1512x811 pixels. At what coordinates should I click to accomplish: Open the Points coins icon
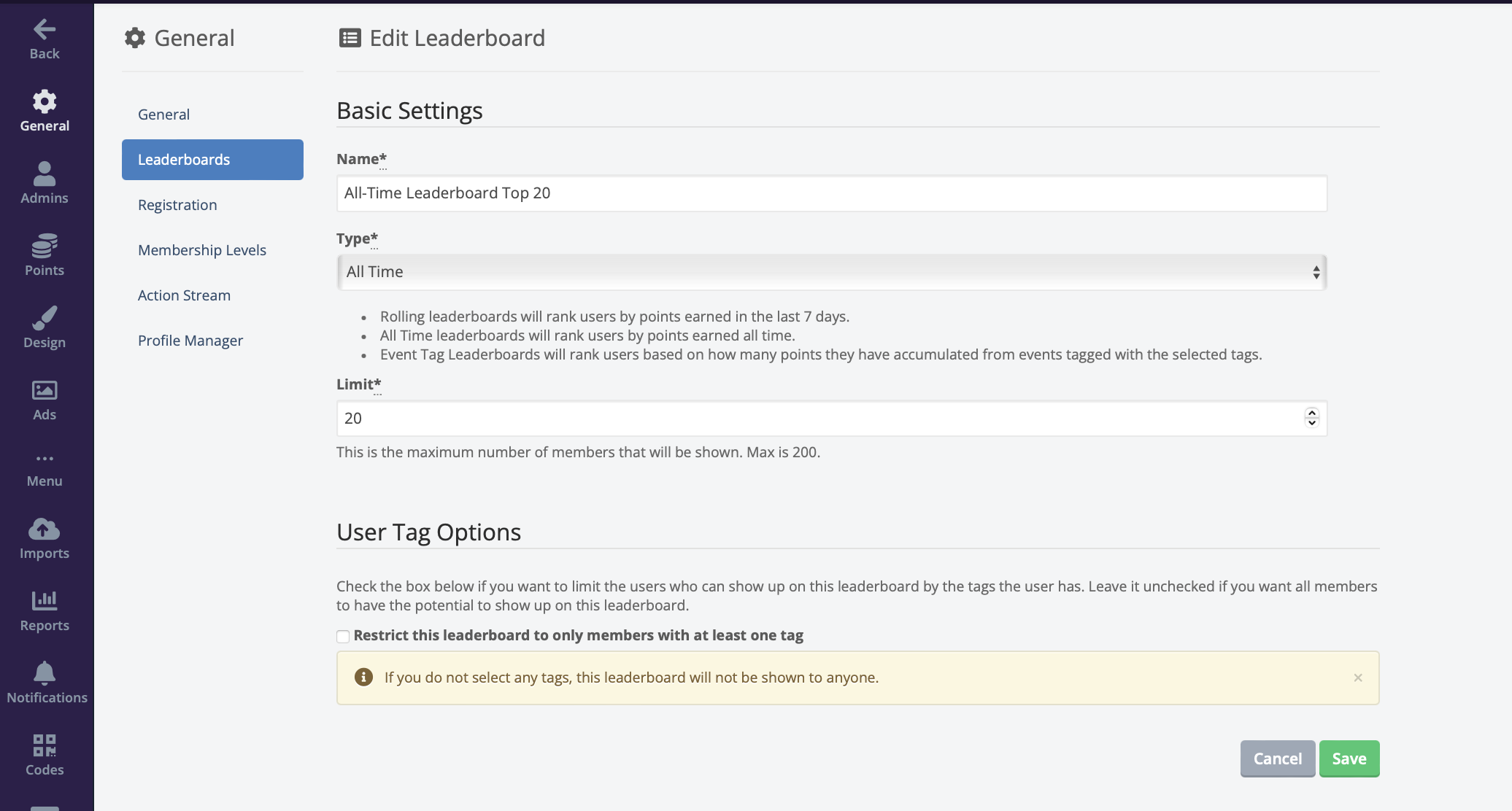45,246
